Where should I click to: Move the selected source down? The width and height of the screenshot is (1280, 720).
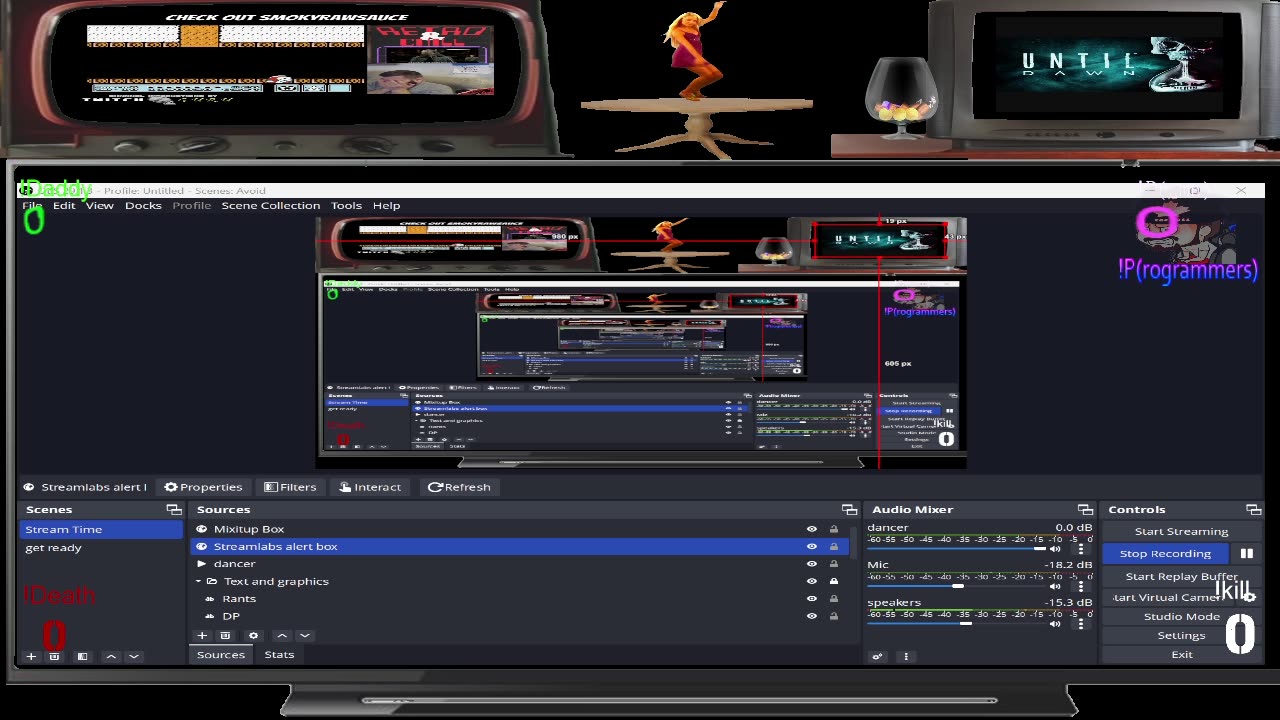(x=305, y=635)
